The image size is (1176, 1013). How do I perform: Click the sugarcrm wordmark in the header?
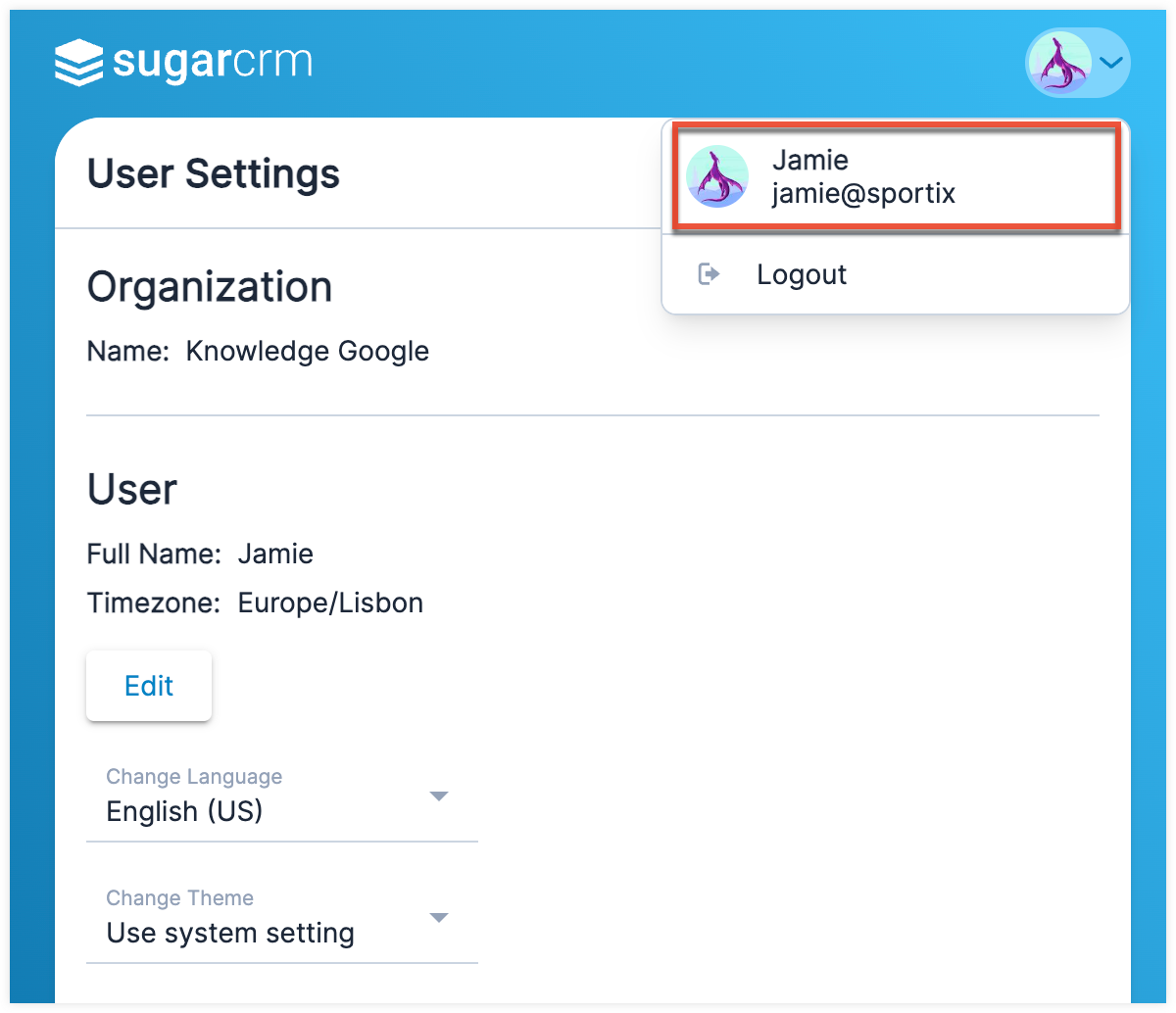[213, 63]
